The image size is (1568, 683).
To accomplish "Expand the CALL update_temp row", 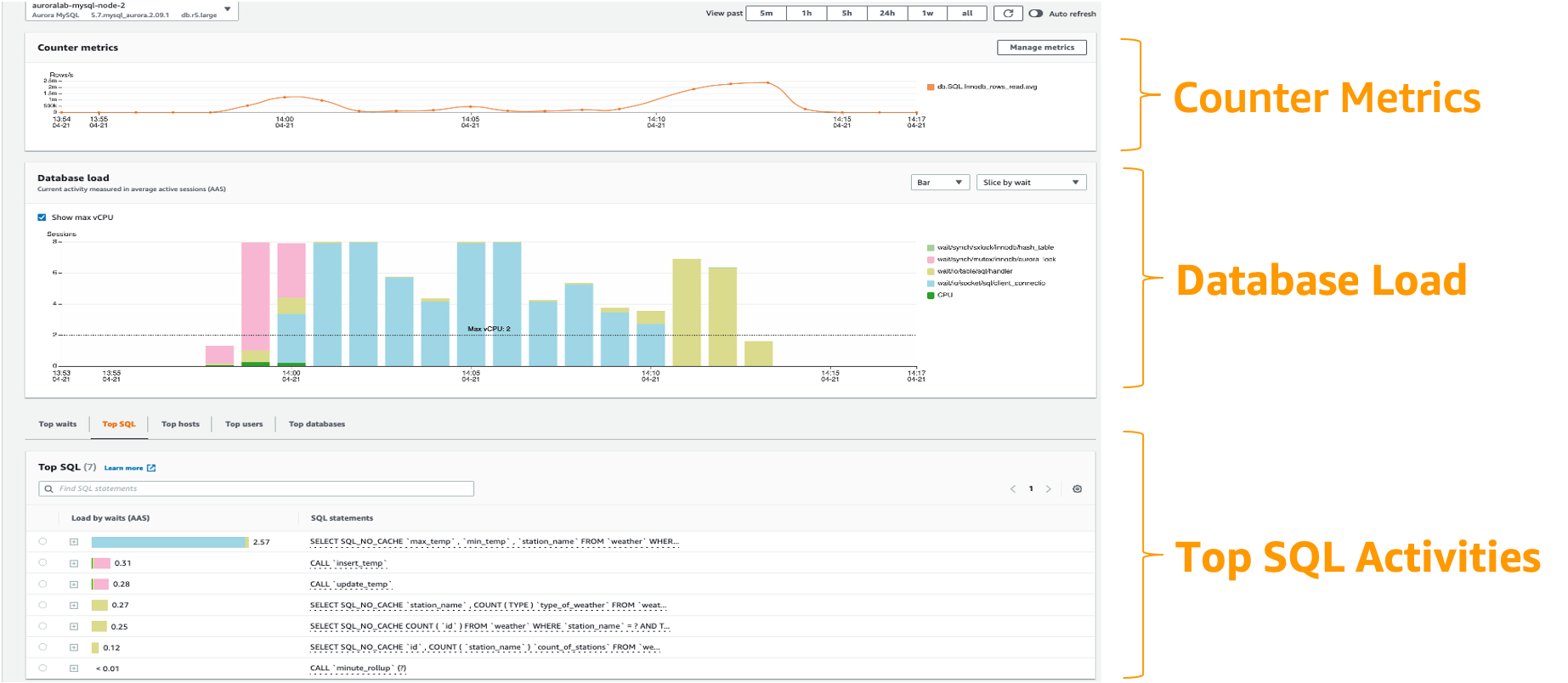I will [x=74, y=584].
